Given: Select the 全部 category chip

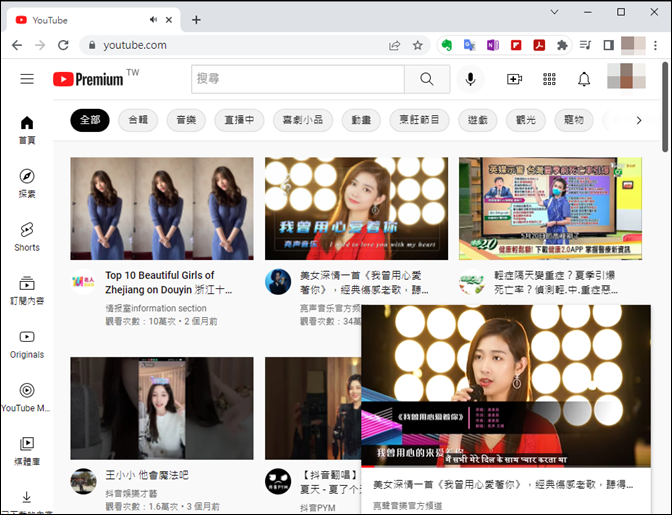Looking at the screenshot, I should 90,120.
